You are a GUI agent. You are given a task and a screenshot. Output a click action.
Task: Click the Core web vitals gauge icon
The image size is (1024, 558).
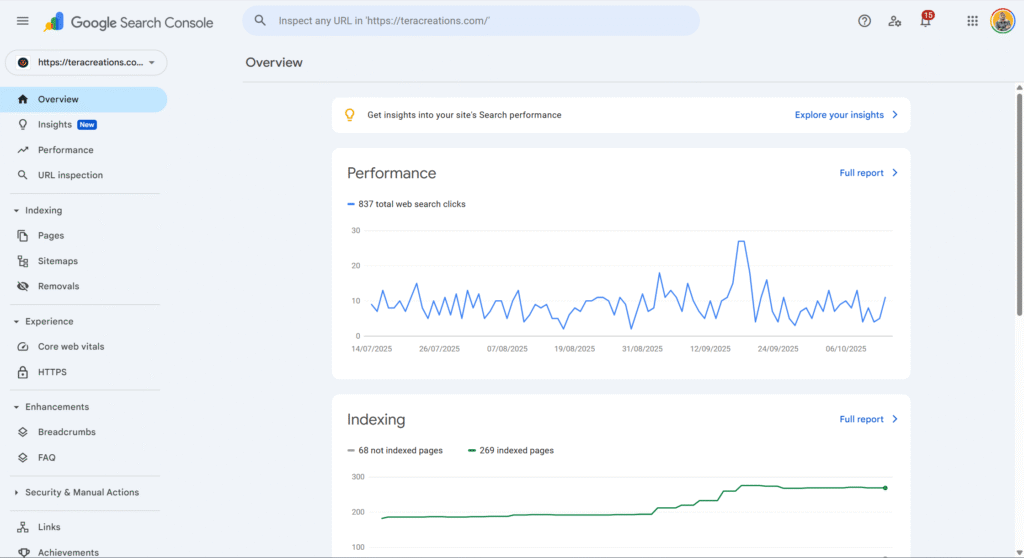[23, 346]
